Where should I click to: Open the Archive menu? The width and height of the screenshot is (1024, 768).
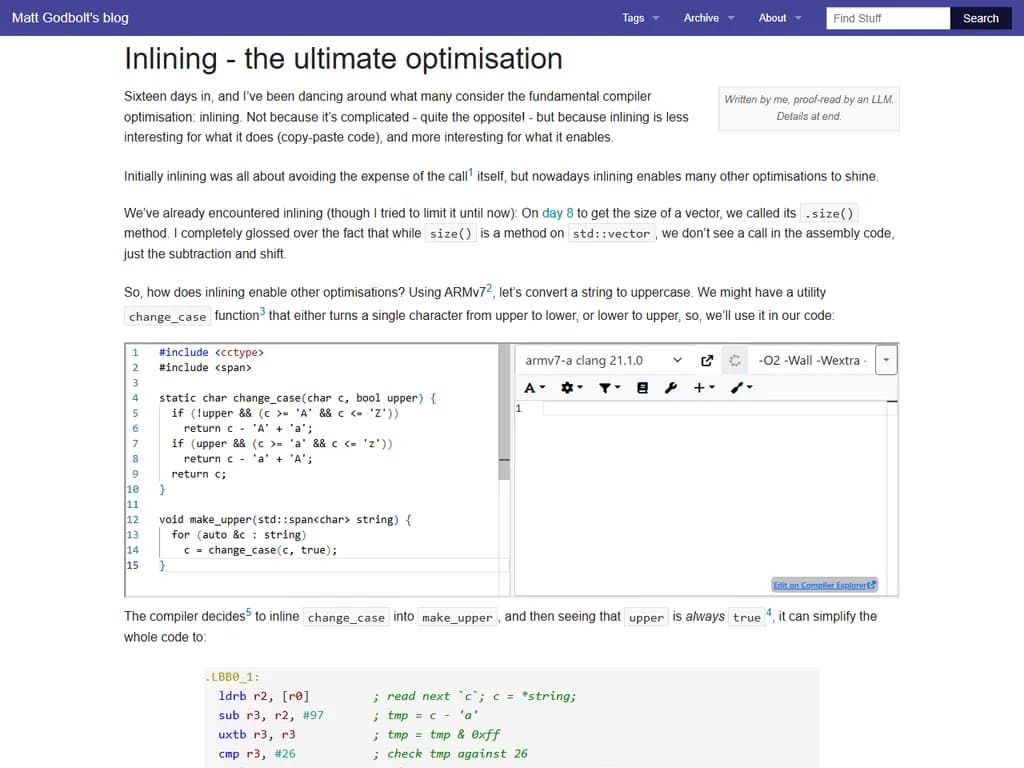708,18
